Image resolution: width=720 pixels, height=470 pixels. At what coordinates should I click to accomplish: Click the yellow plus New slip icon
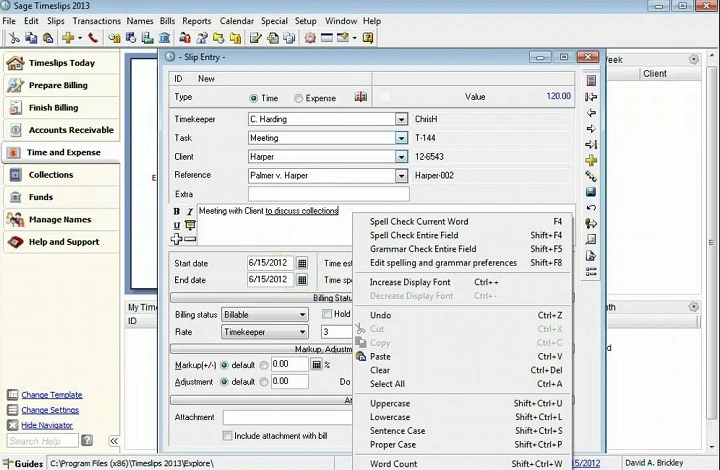pyautogui.click(x=591, y=160)
